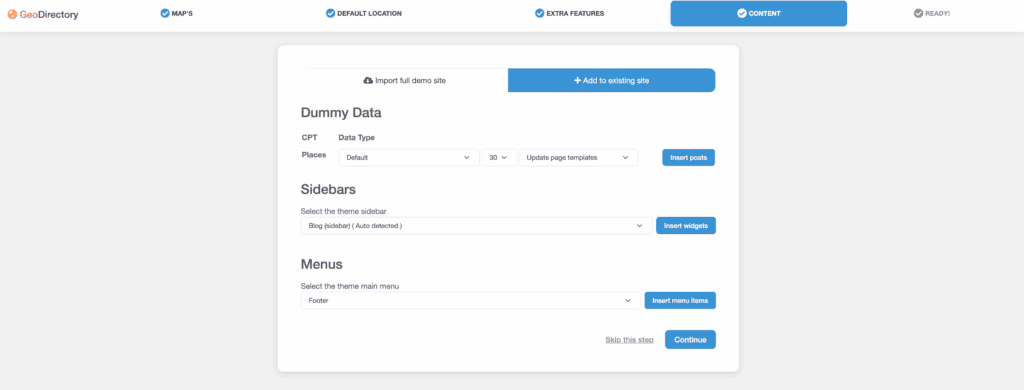The height and width of the screenshot is (390, 1024).
Task: Click the Menus heading
Action: [x=321, y=265]
